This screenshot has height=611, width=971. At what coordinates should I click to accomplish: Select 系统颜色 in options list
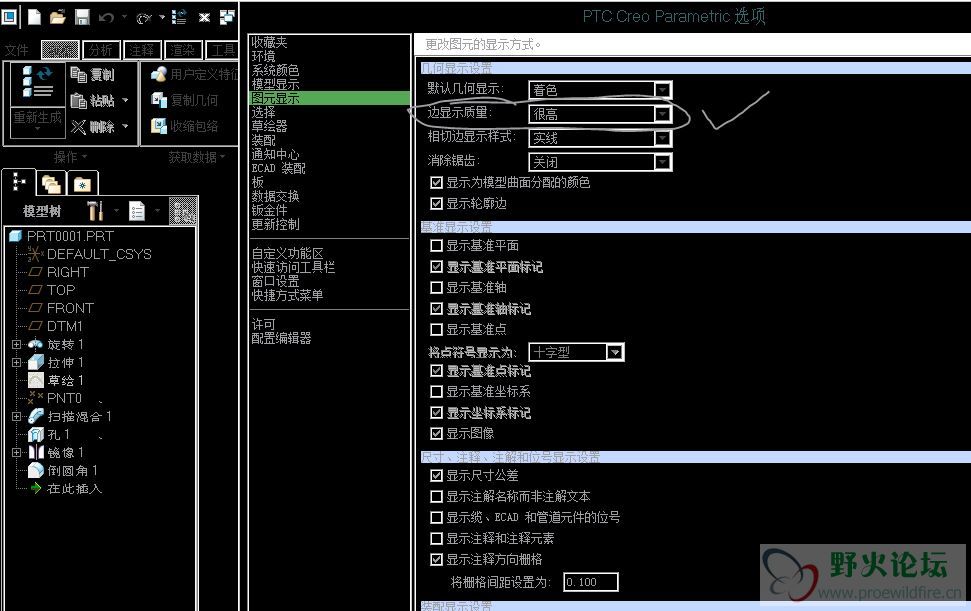pos(275,70)
